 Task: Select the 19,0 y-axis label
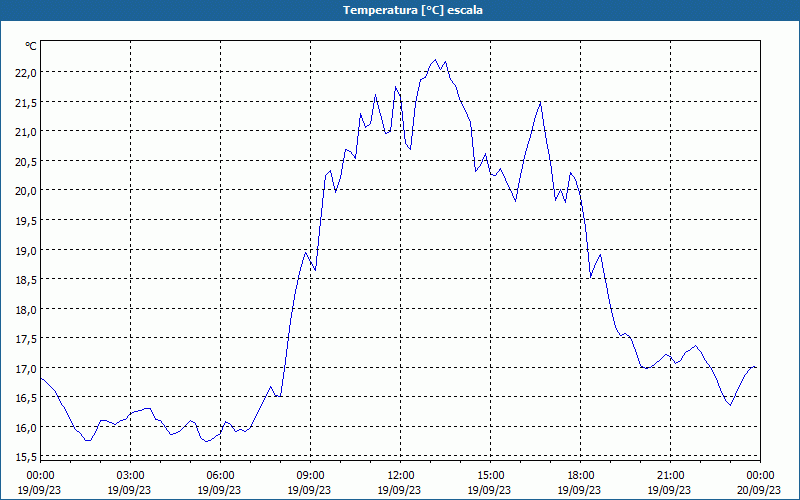pyautogui.click(x=26, y=251)
